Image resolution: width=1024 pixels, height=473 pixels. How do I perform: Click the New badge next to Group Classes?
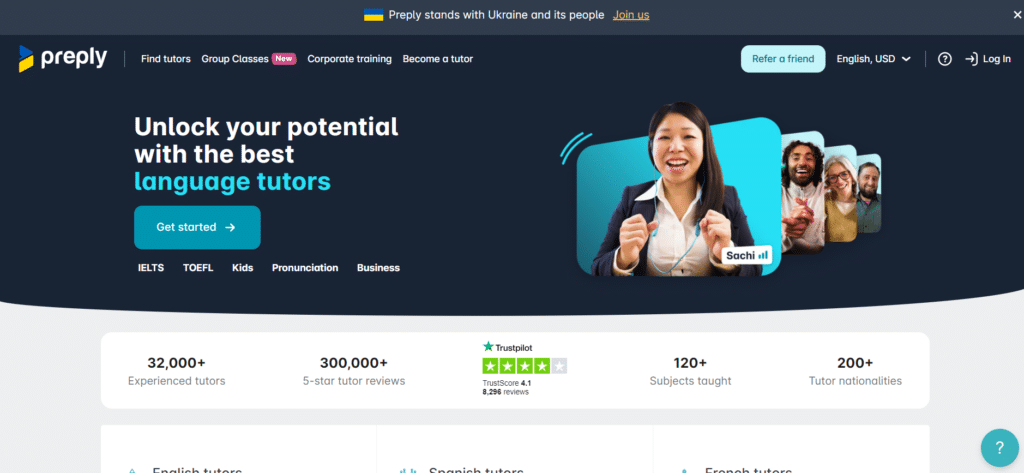pyautogui.click(x=284, y=59)
